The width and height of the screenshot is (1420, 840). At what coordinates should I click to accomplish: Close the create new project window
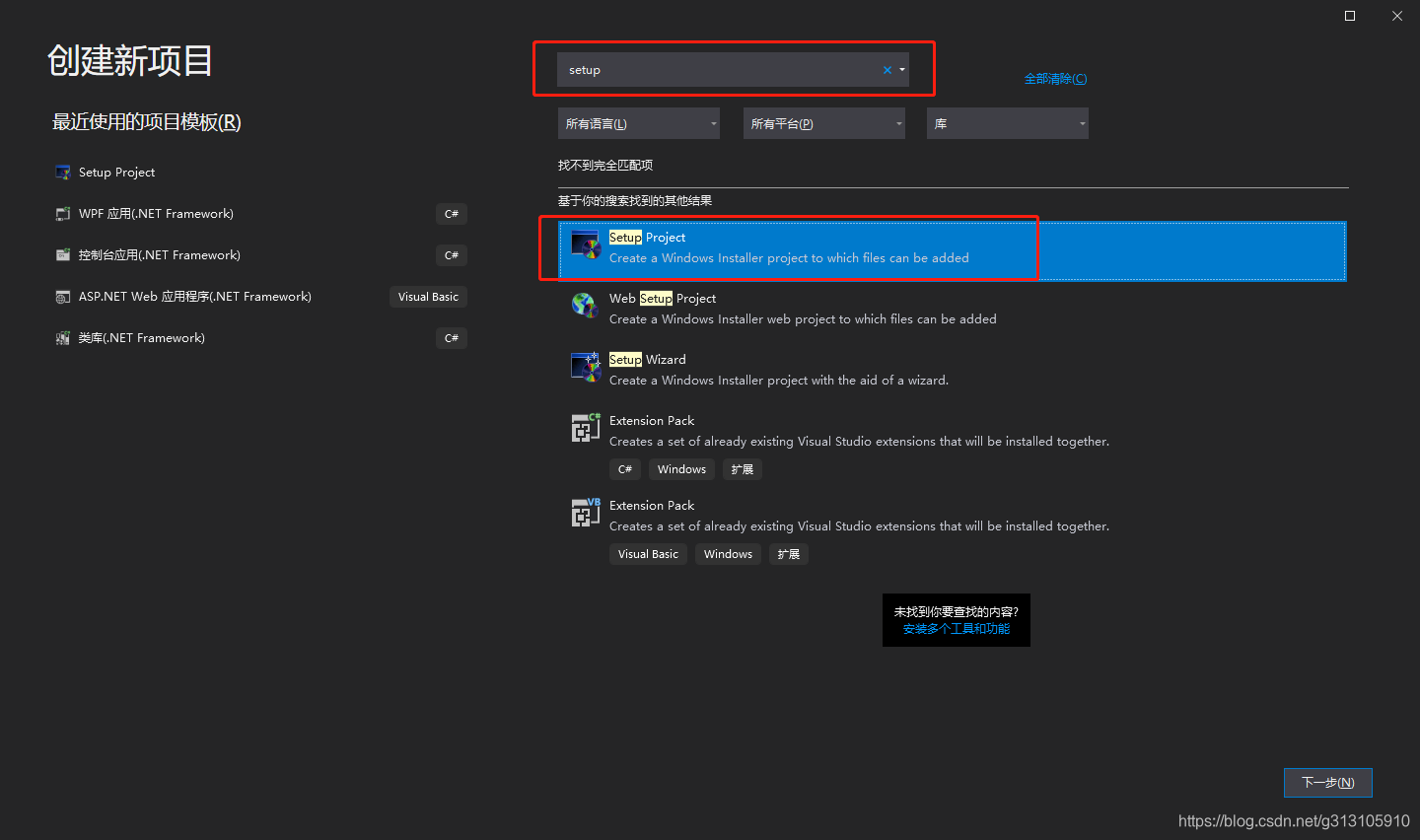(x=1397, y=16)
